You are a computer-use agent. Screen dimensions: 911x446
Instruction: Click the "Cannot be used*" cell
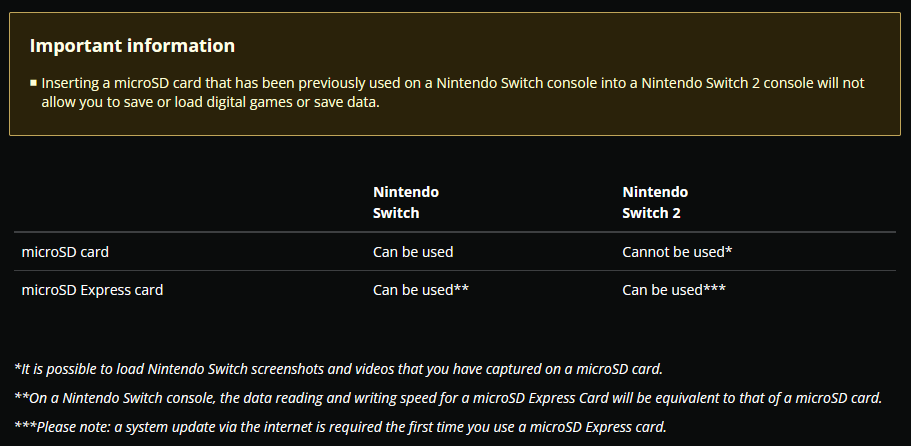tap(677, 252)
